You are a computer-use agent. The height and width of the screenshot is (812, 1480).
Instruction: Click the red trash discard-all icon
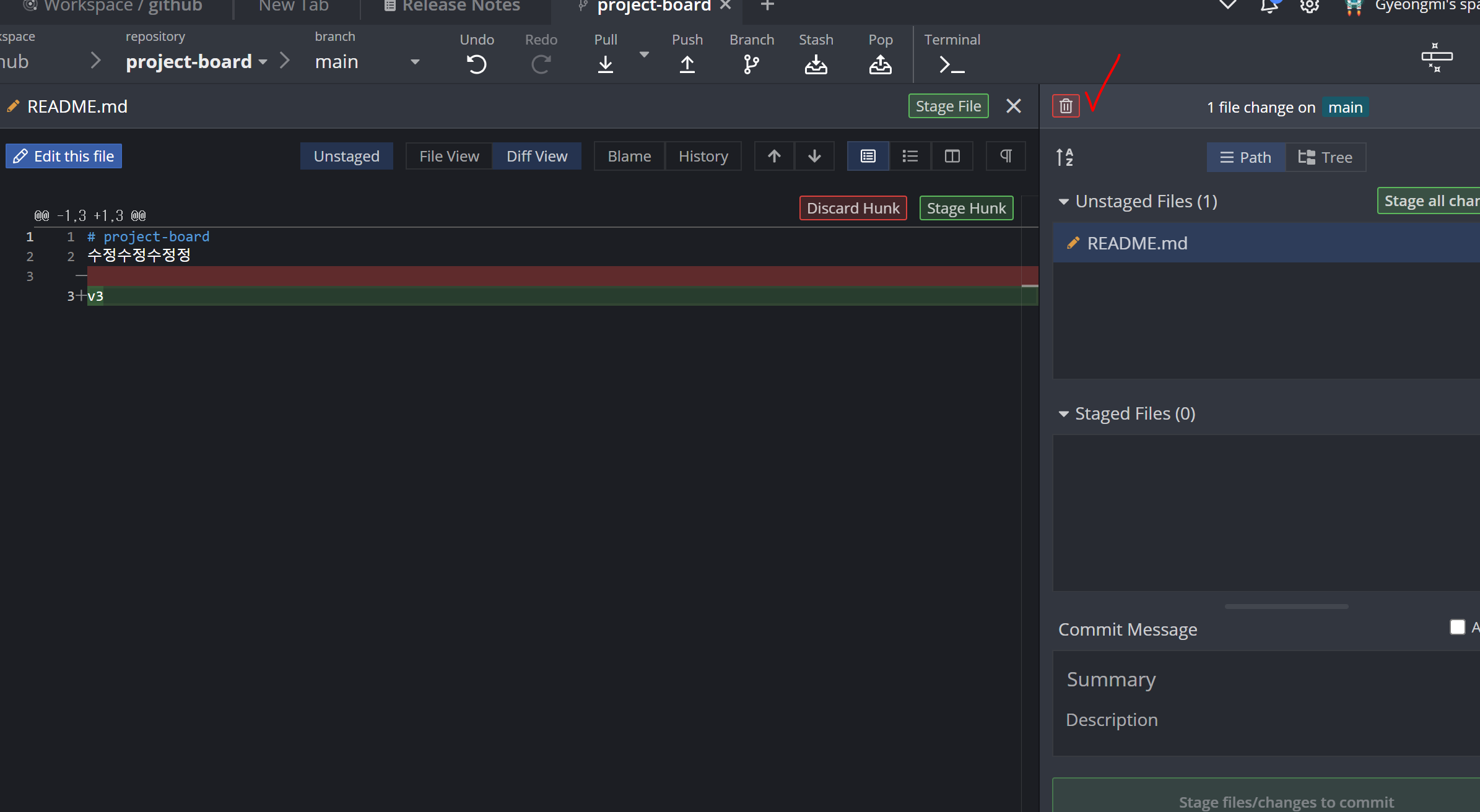click(1066, 106)
